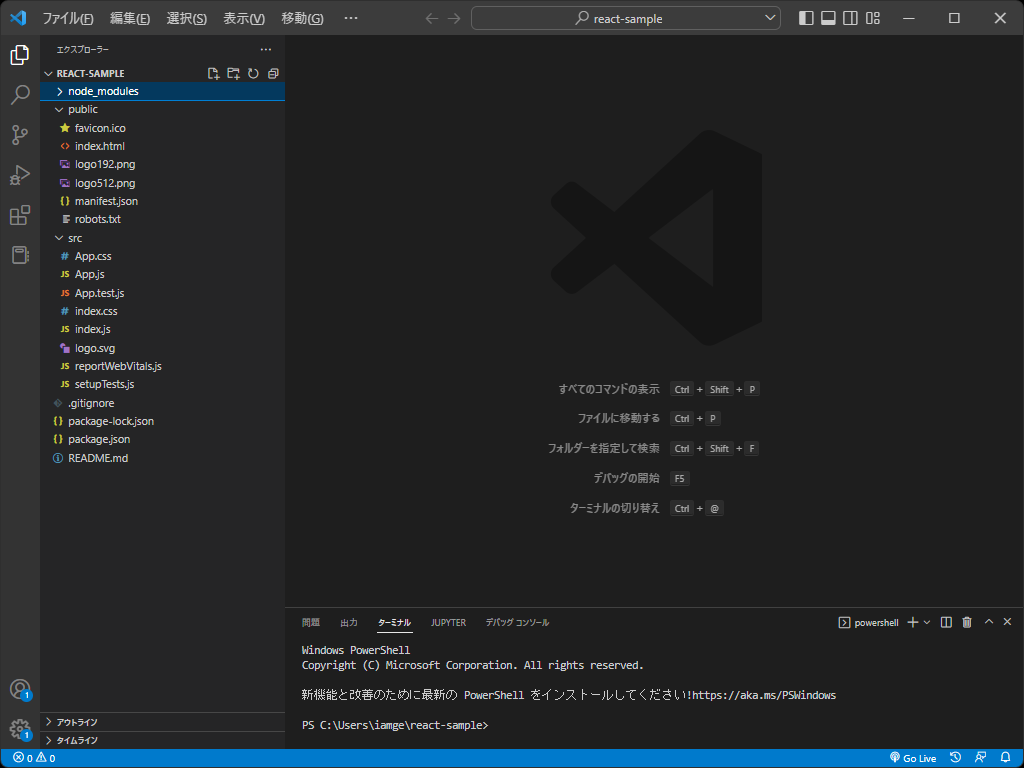Click history icon in status bar
The image size is (1024, 768).
[955, 758]
